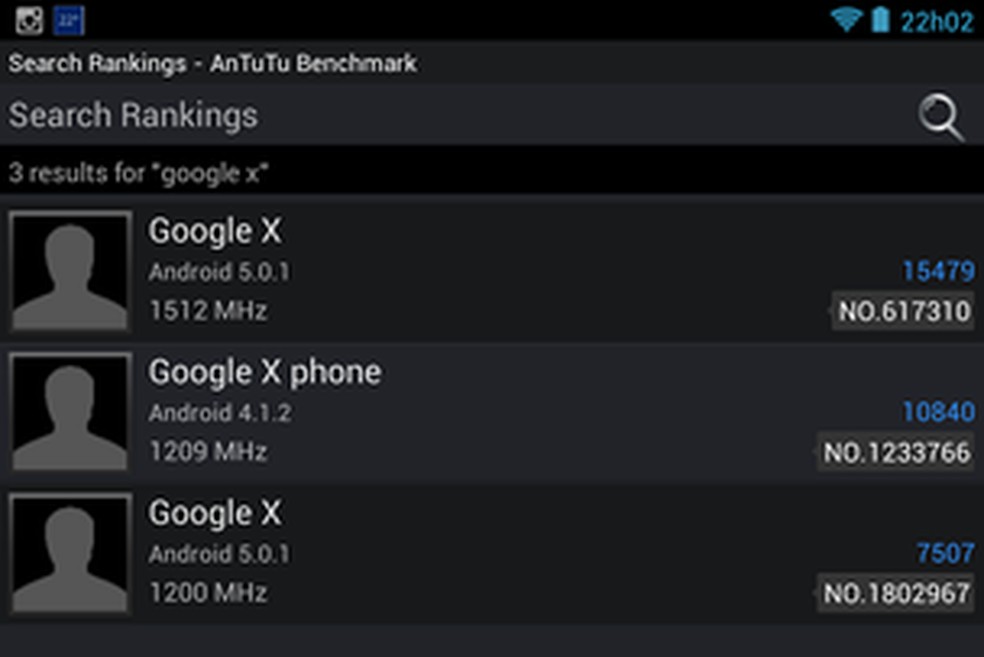Tap the Search Rankings - AnTuTu Benchmark title bar
The width and height of the screenshot is (984, 657).
[213, 63]
